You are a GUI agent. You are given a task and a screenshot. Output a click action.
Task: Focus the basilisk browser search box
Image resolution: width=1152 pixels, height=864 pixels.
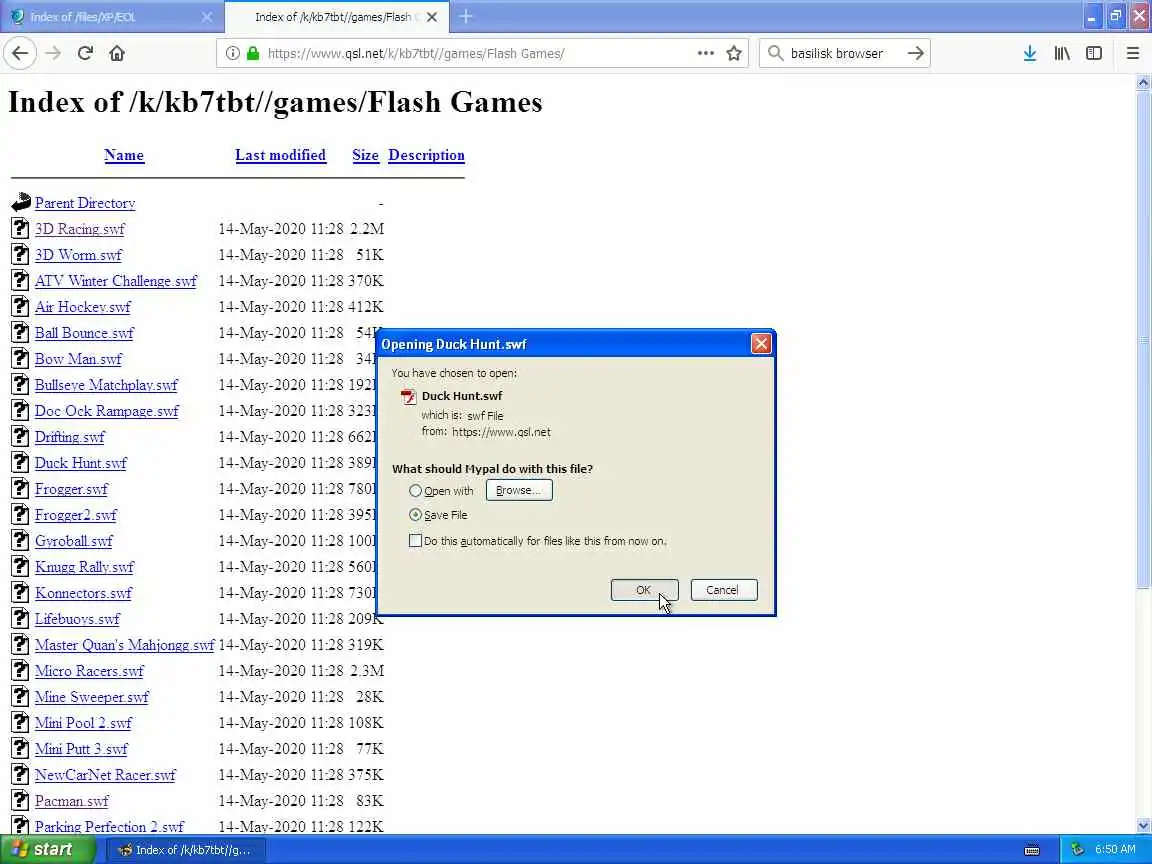tap(843, 53)
